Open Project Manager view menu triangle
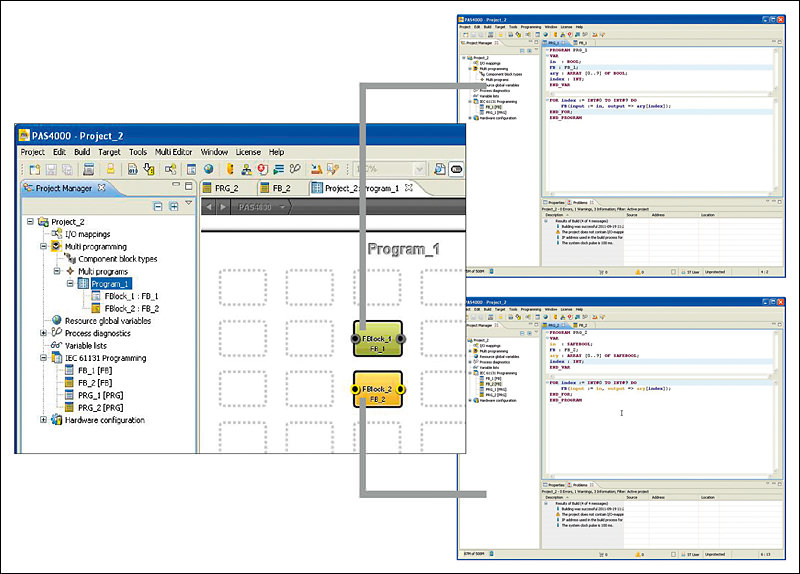 (189, 203)
